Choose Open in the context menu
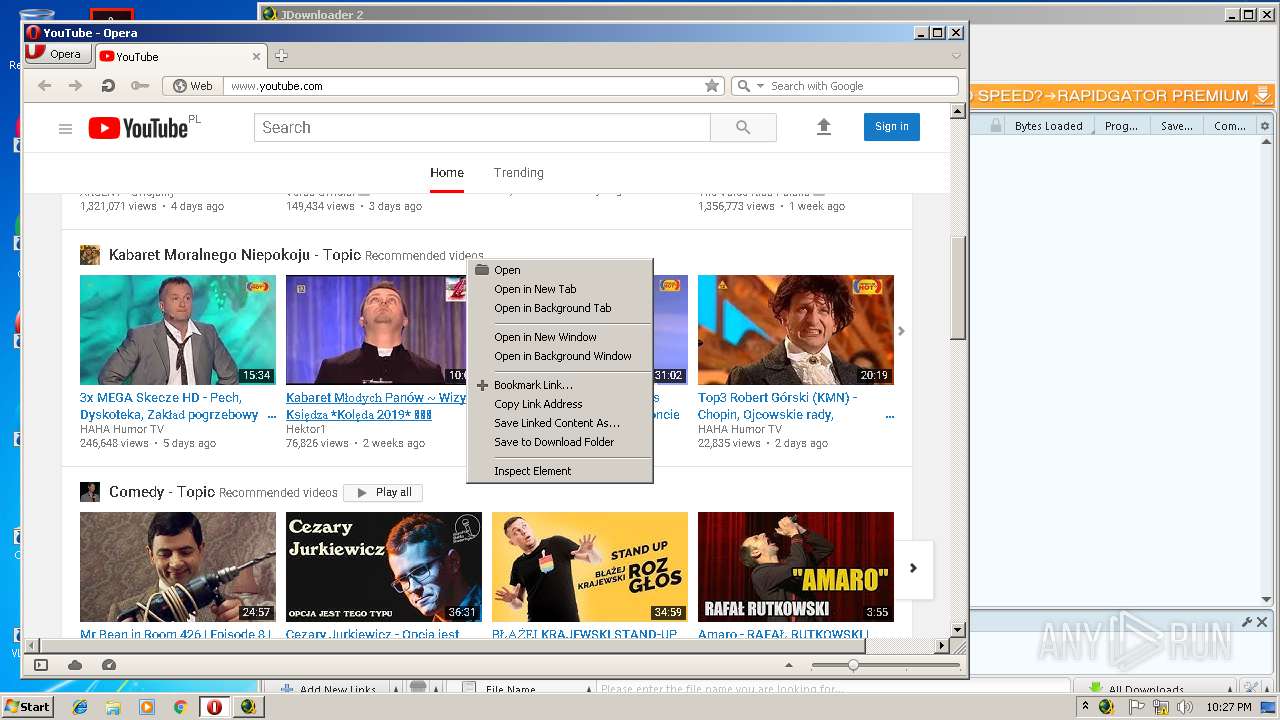This screenshot has height=720, width=1280. [560, 270]
